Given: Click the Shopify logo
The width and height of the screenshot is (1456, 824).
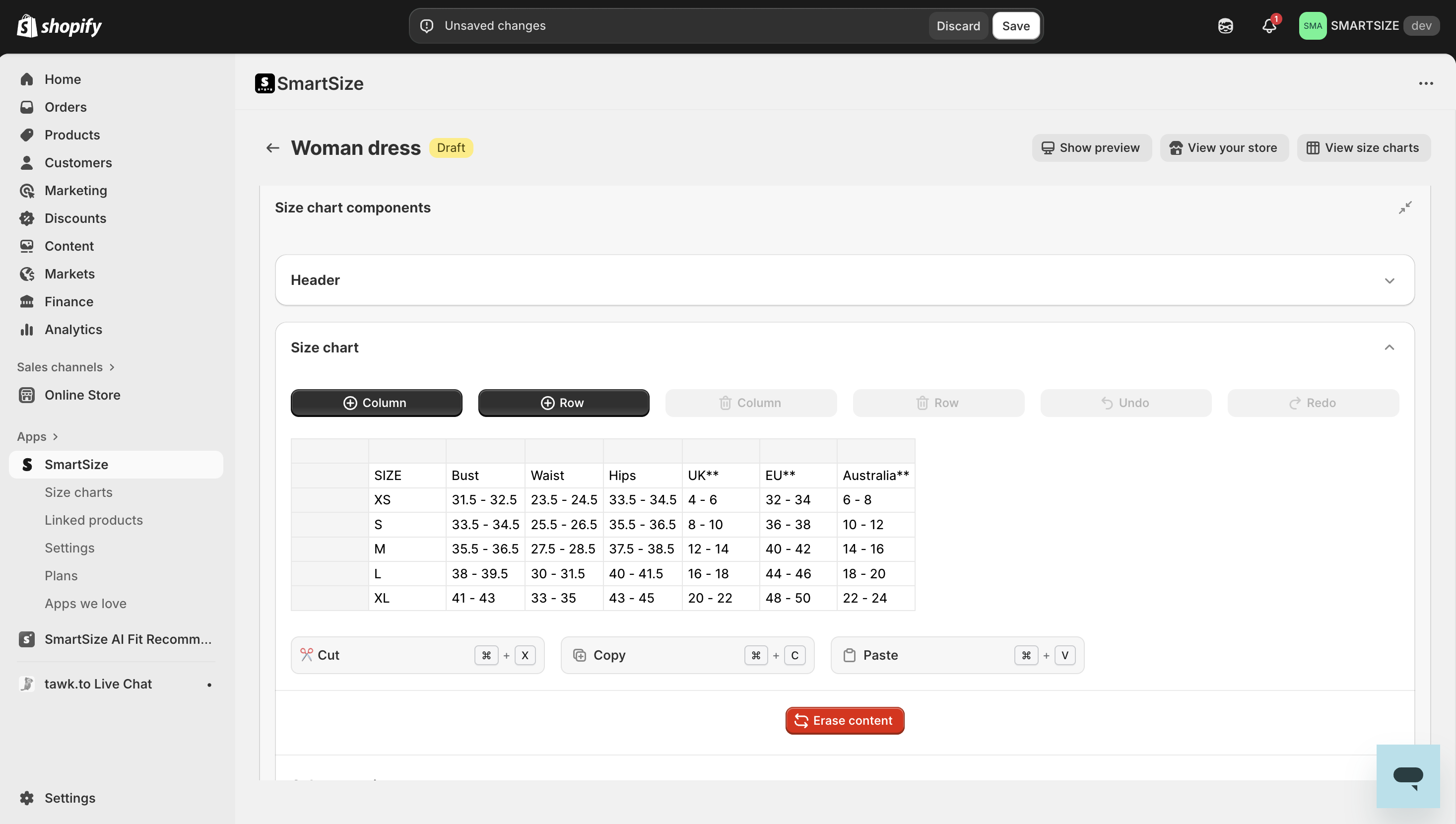Looking at the screenshot, I should [60, 26].
